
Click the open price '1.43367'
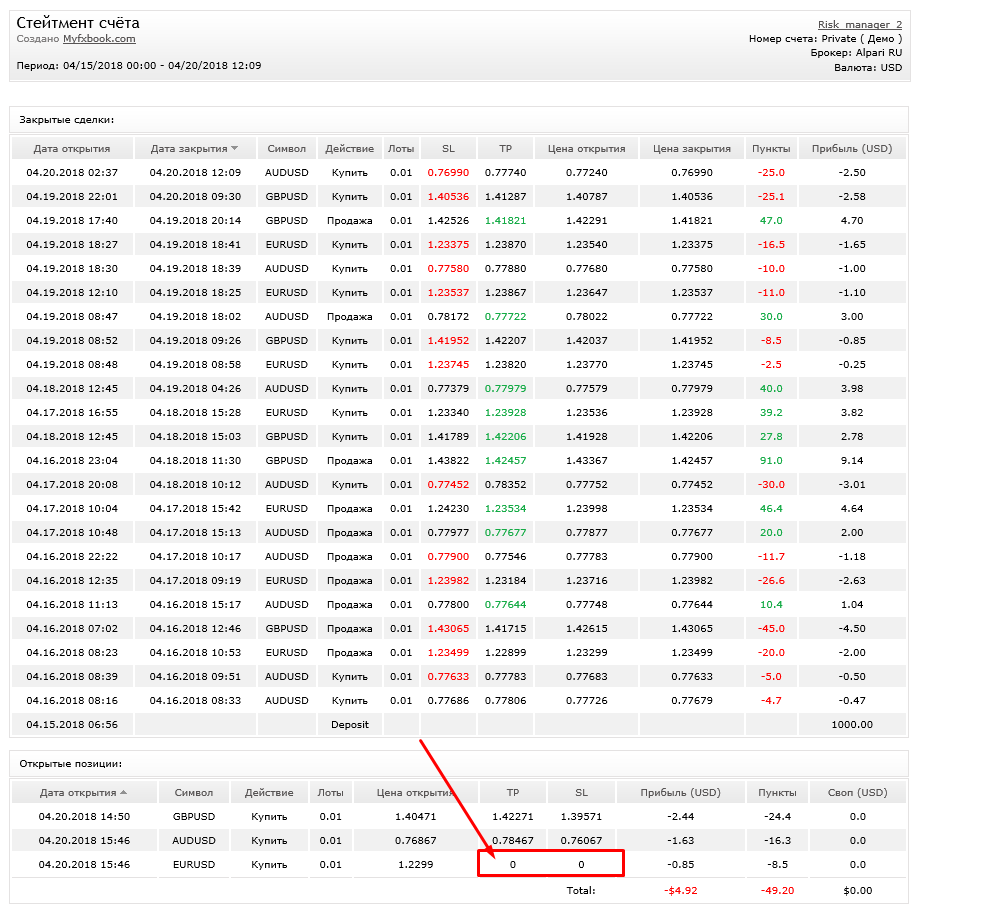586,461
